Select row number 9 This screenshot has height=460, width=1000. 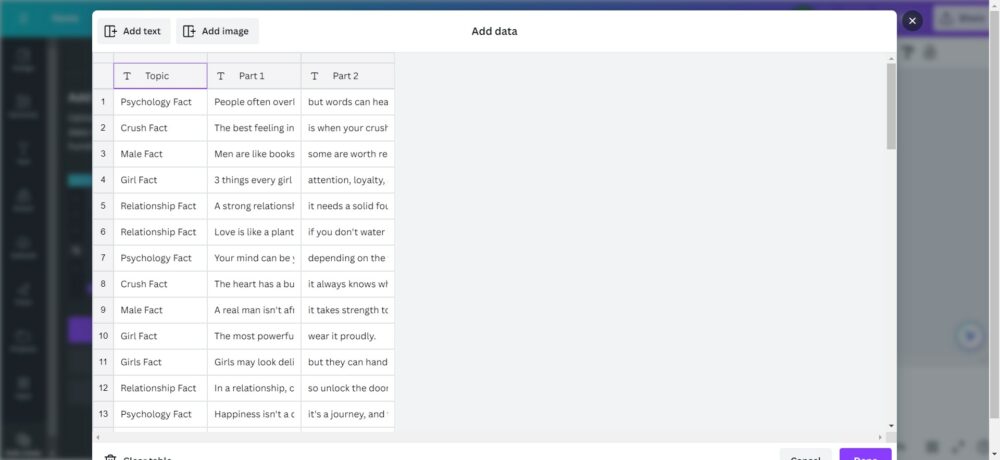103,310
